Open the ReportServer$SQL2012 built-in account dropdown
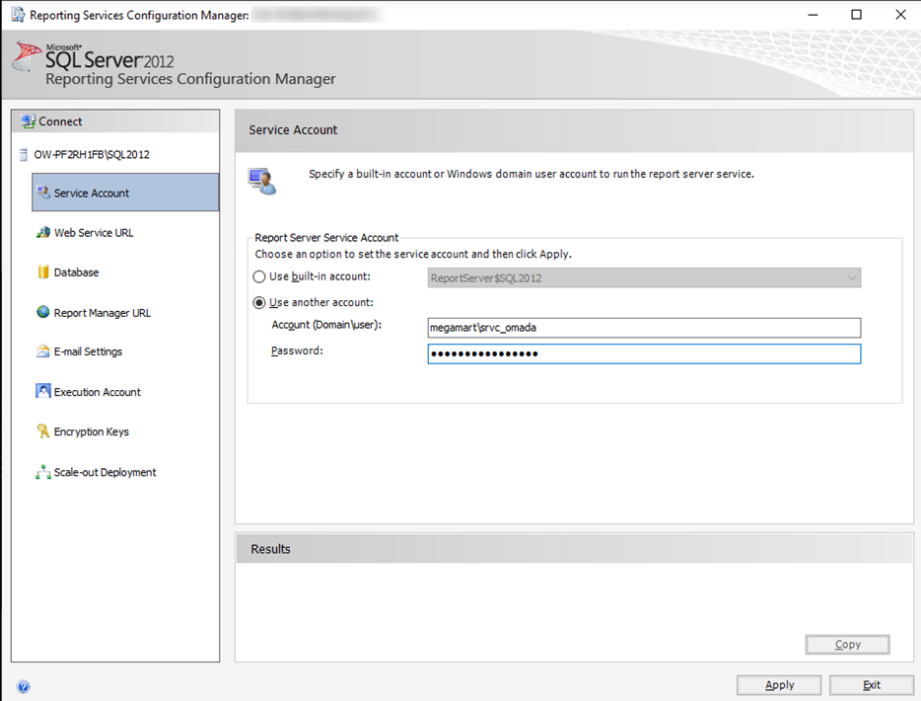The width and height of the screenshot is (921, 701). [x=644, y=278]
